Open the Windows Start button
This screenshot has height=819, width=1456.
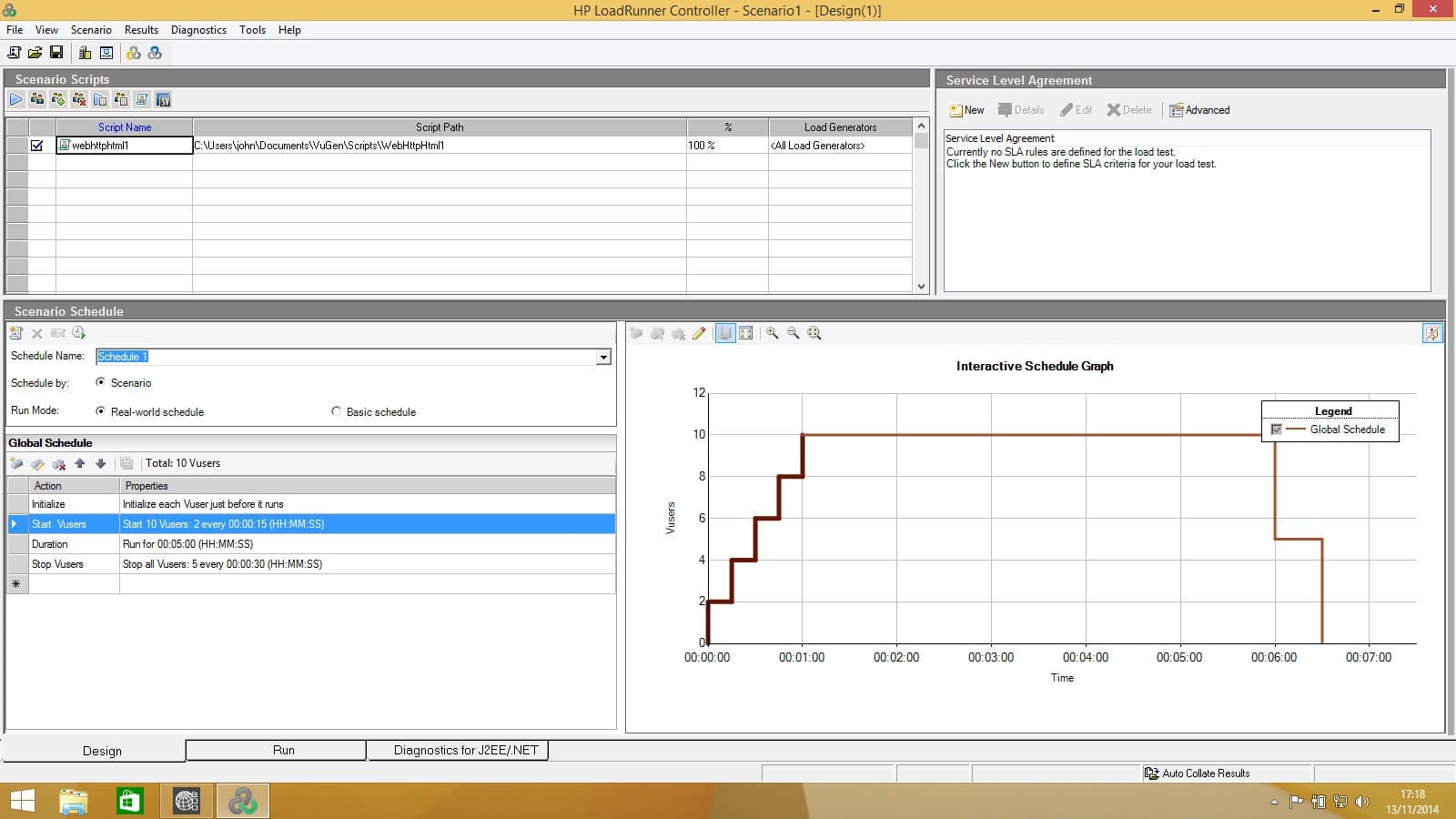pyautogui.click(x=22, y=801)
